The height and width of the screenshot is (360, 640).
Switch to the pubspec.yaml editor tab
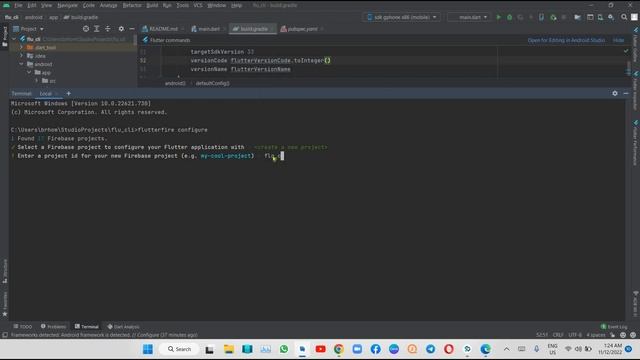coord(301,29)
